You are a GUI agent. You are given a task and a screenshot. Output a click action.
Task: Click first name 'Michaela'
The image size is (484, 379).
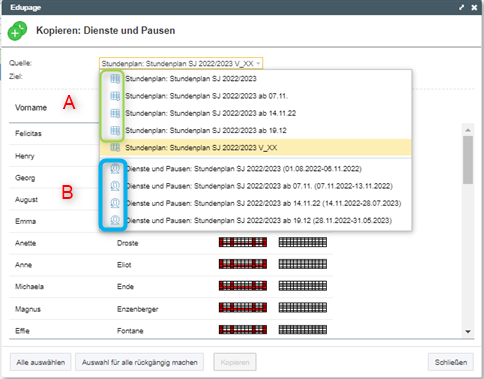29,286
